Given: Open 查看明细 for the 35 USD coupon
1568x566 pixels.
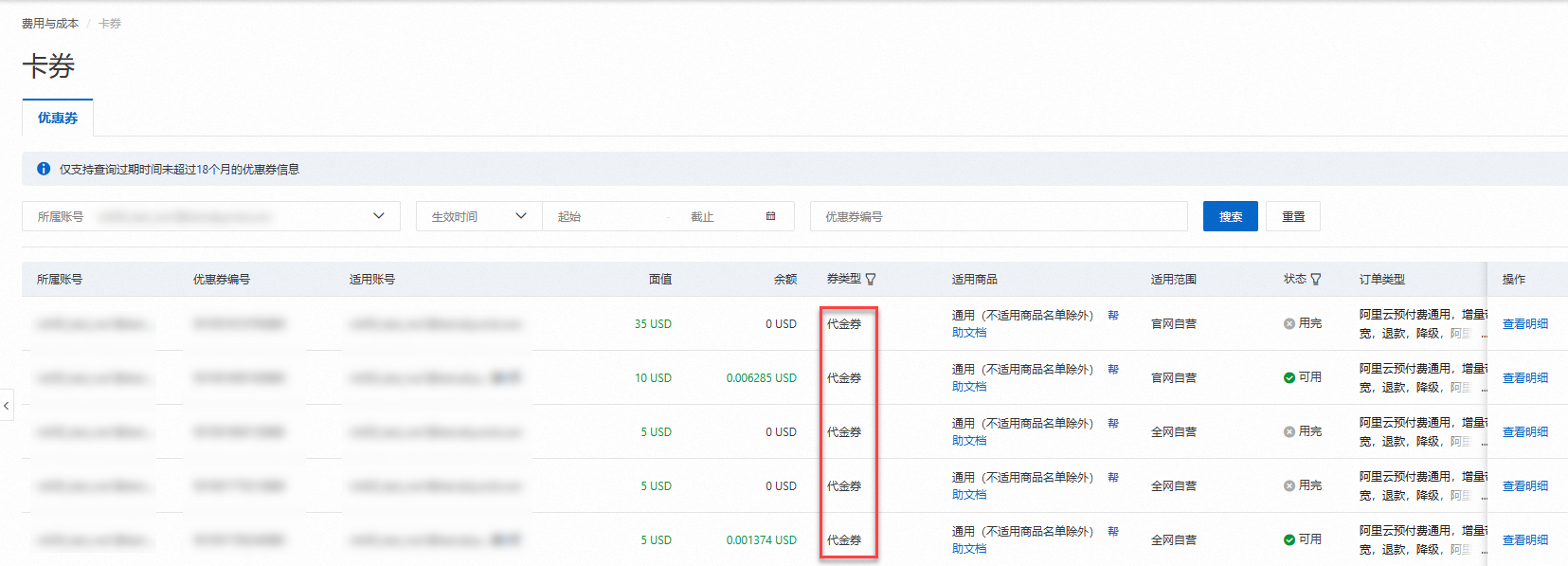Looking at the screenshot, I should click(x=1525, y=323).
